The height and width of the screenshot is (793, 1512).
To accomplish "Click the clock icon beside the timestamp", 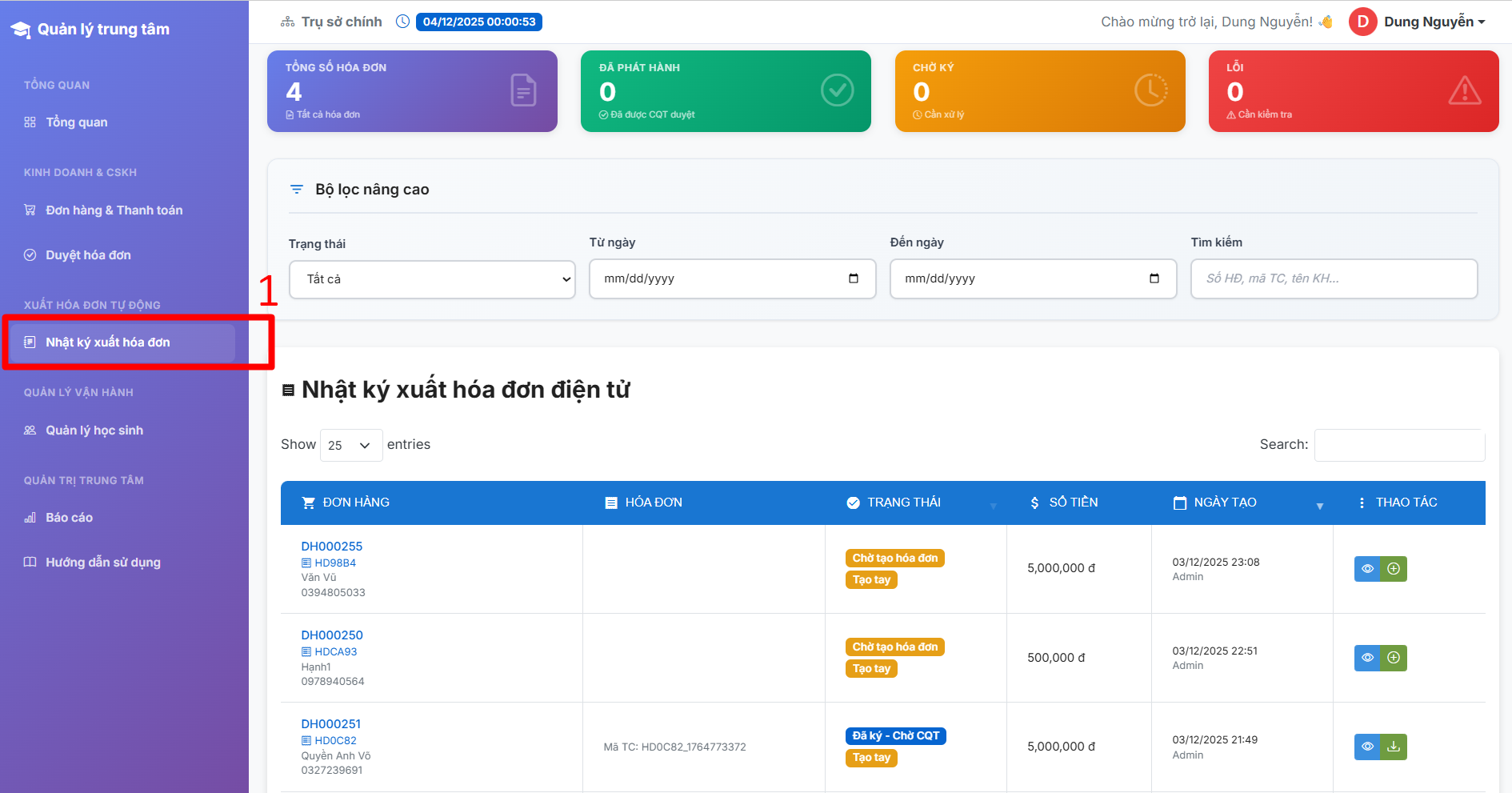I will [403, 22].
